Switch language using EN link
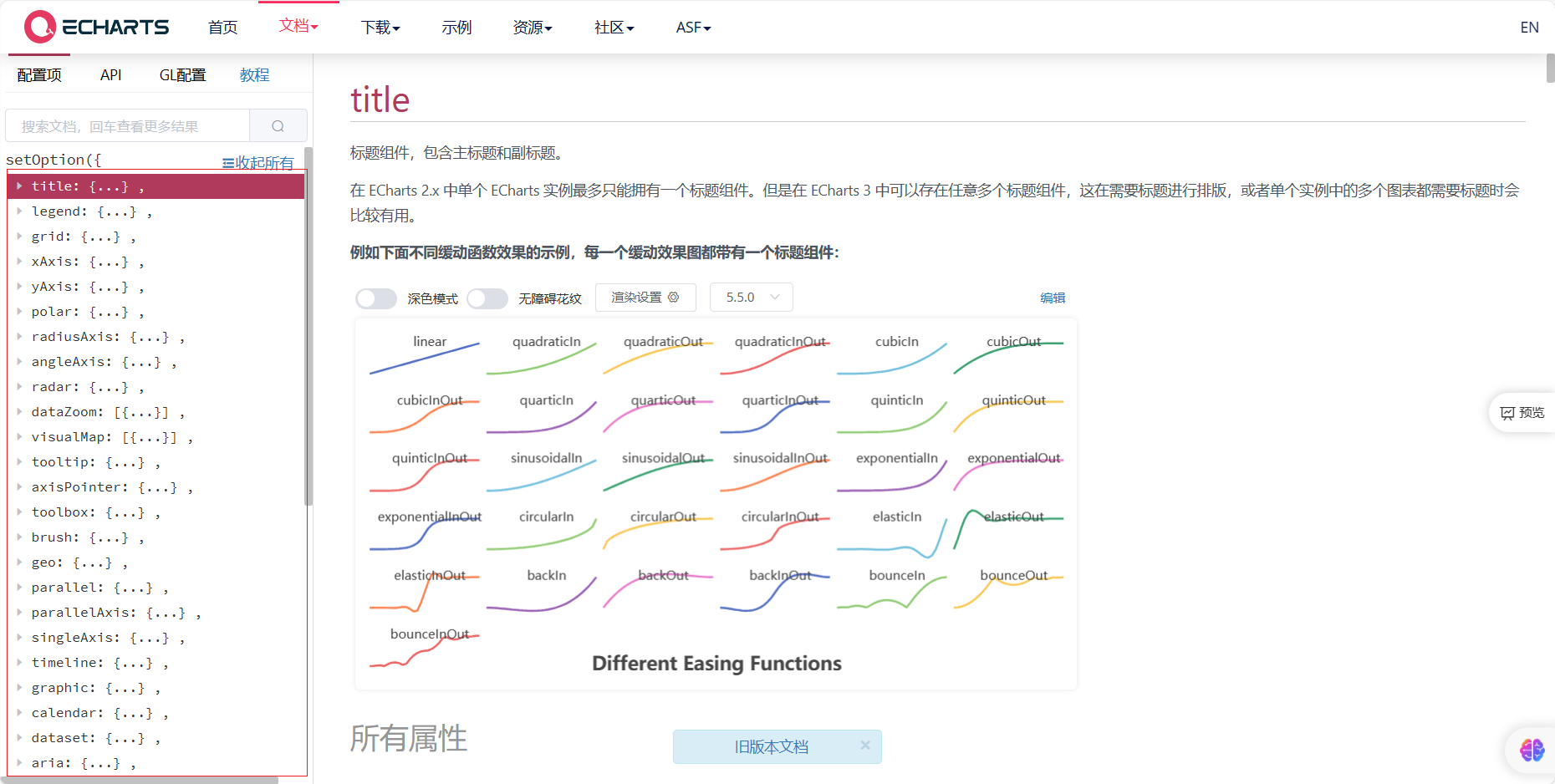Screen dimensions: 1555x784 1529,27
